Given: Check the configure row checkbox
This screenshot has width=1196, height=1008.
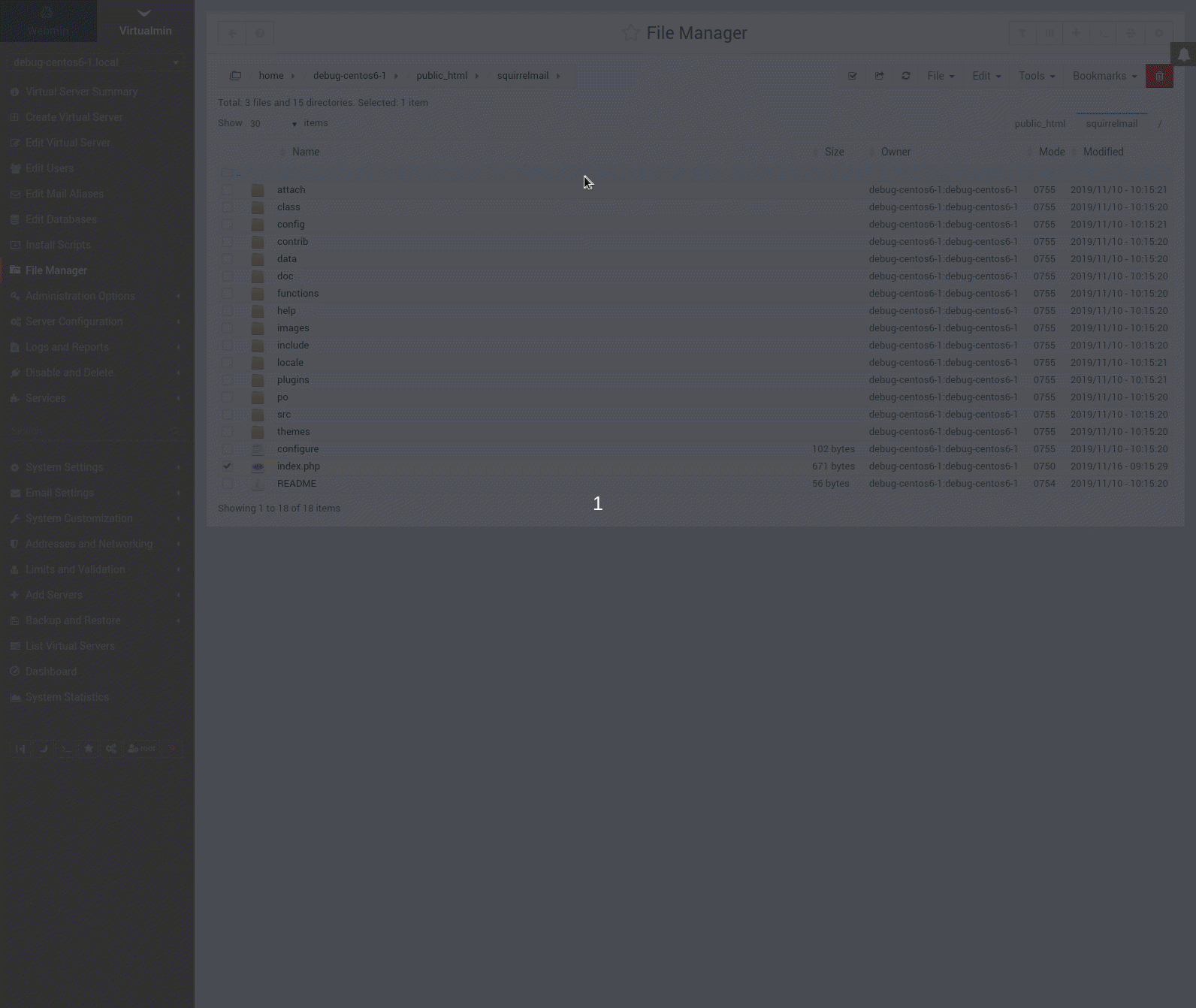Looking at the screenshot, I should [x=227, y=449].
